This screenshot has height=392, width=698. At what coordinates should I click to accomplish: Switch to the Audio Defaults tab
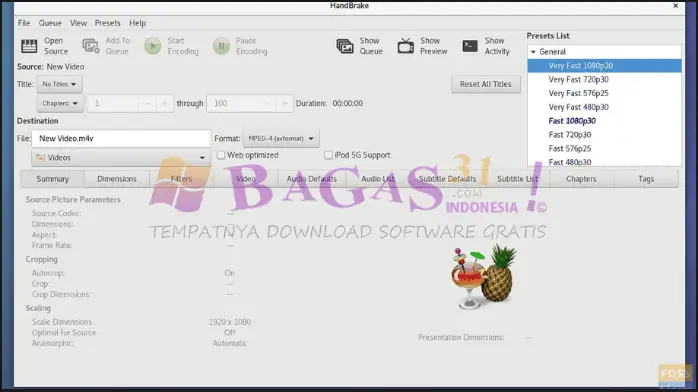(x=312, y=179)
